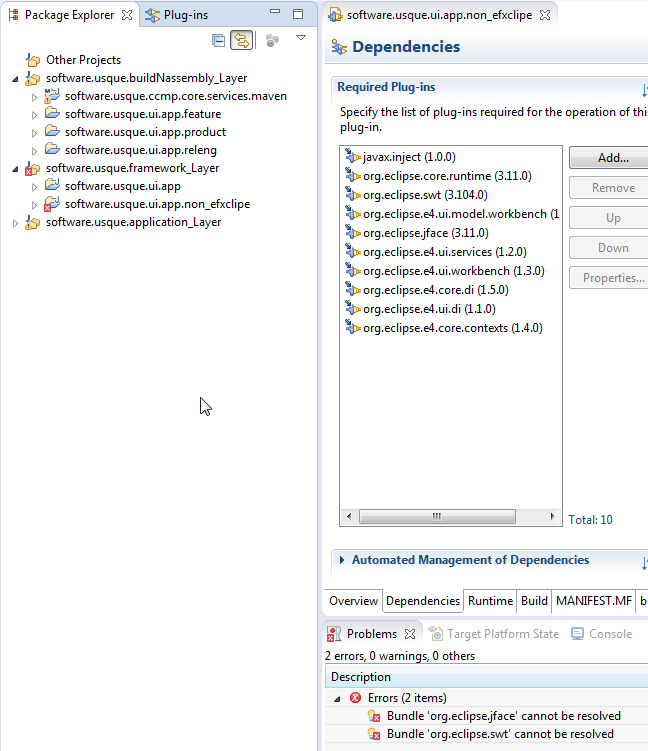Switch to the Overview editor tab
This screenshot has height=751, width=648.
pyautogui.click(x=353, y=601)
